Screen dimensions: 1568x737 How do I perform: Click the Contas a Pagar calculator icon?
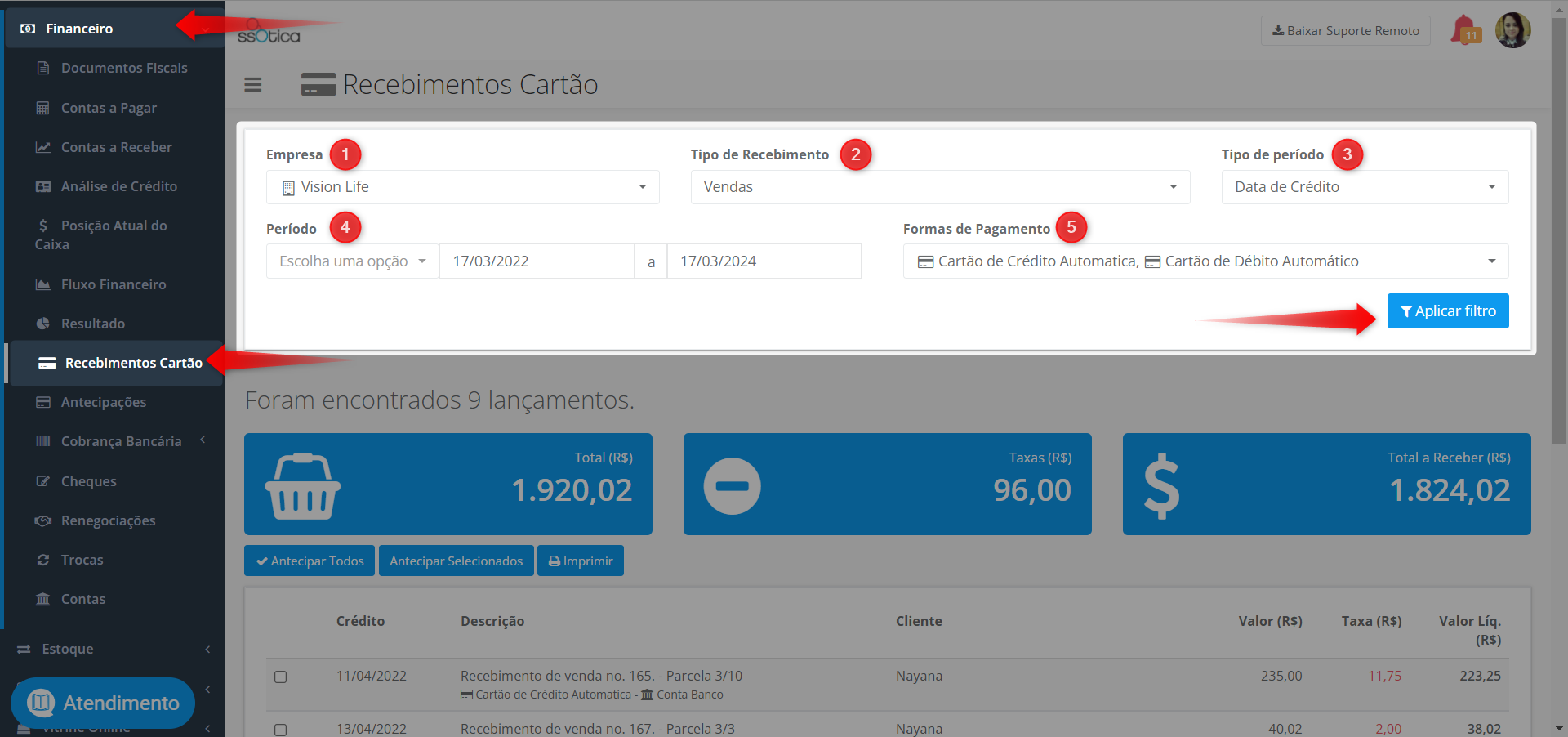point(43,108)
